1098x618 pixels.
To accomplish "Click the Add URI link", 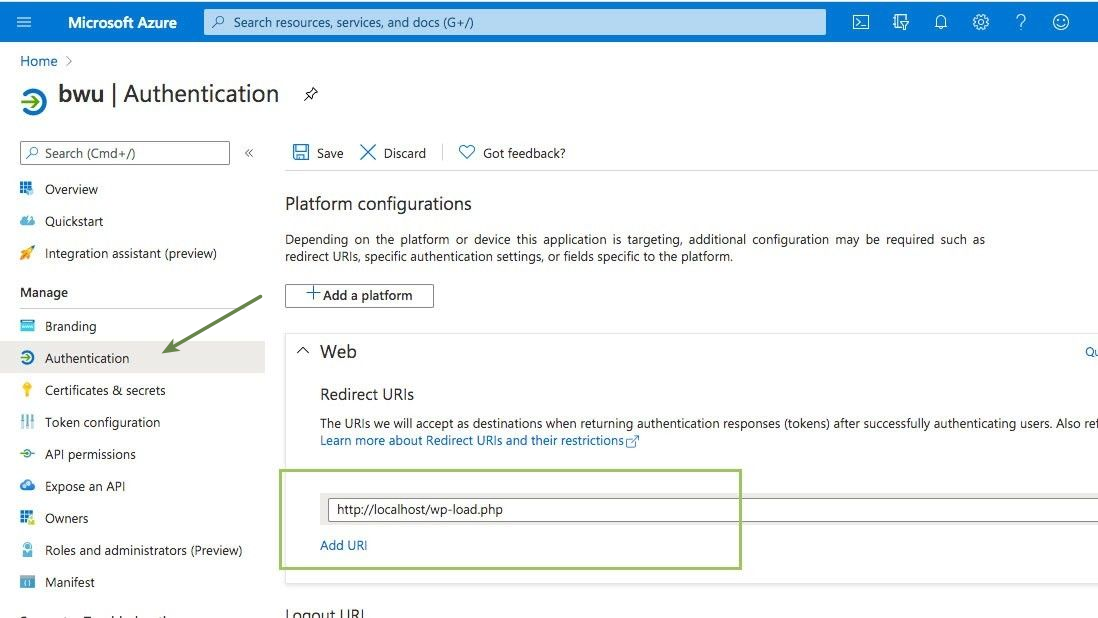I will pos(343,545).
